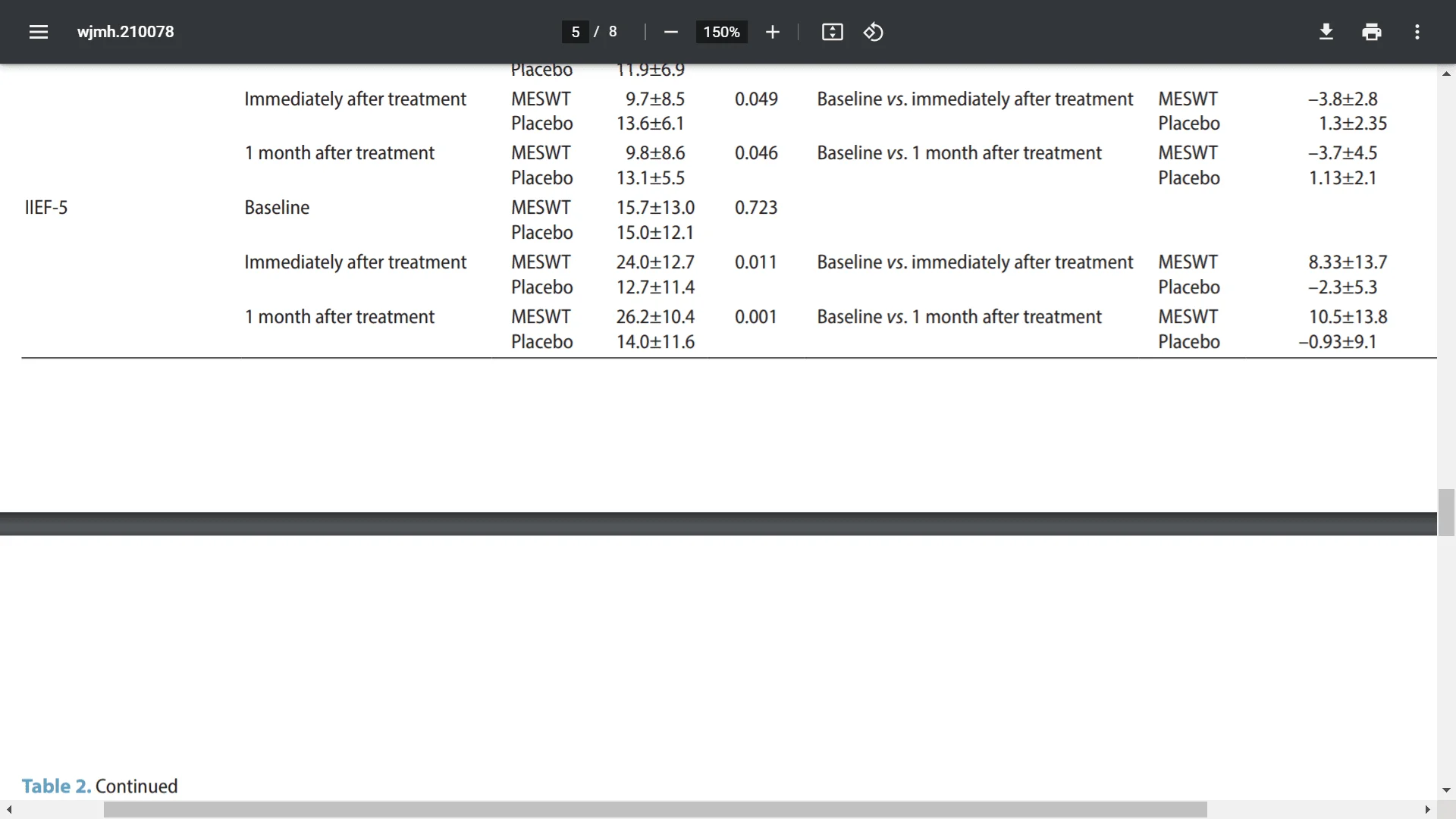Image resolution: width=1456 pixels, height=819 pixels.
Task: Click the page number '8' total pages
Action: (x=613, y=32)
